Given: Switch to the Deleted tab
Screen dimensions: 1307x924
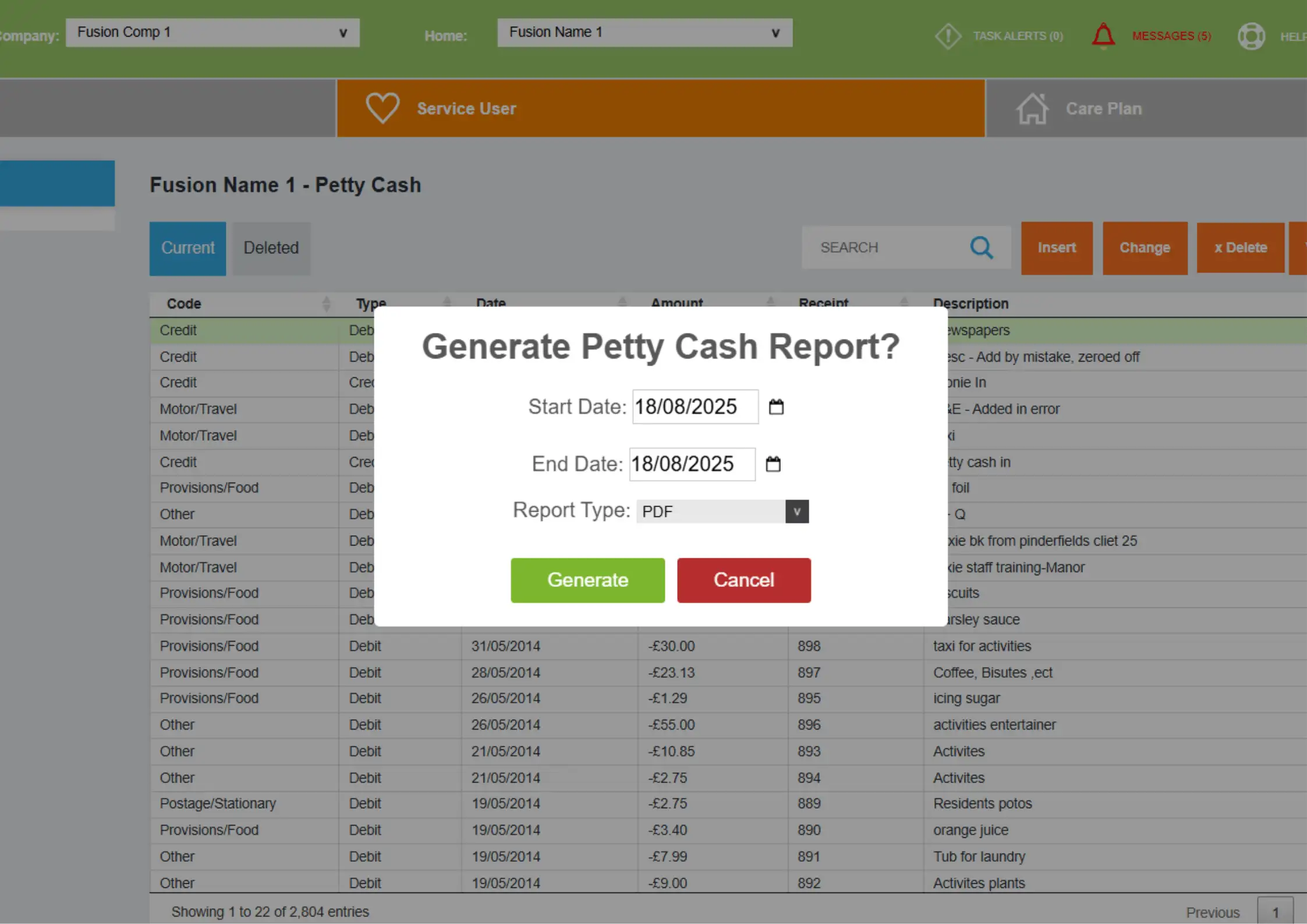Looking at the screenshot, I should tap(270, 248).
